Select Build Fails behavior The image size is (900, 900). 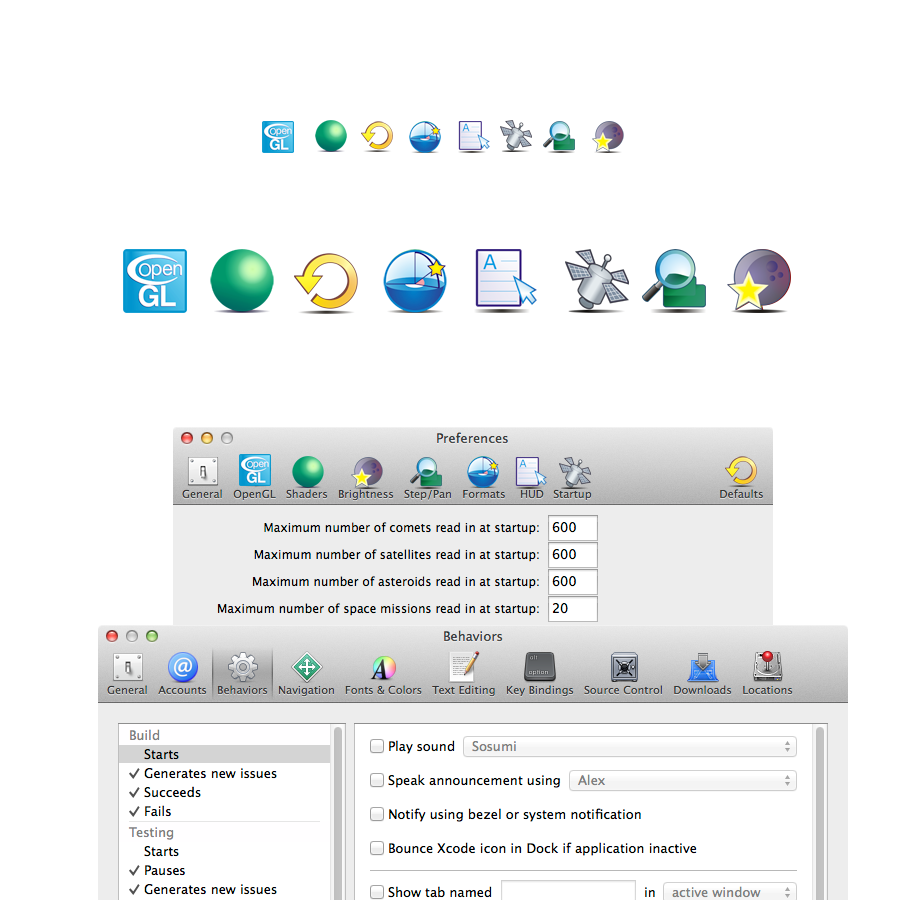tap(224, 811)
